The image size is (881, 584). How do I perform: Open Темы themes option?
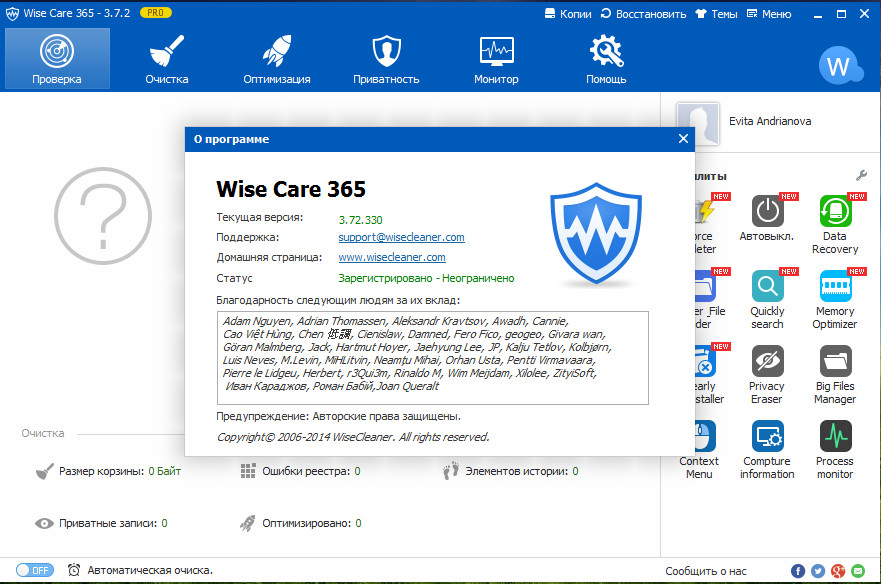coord(716,14)
